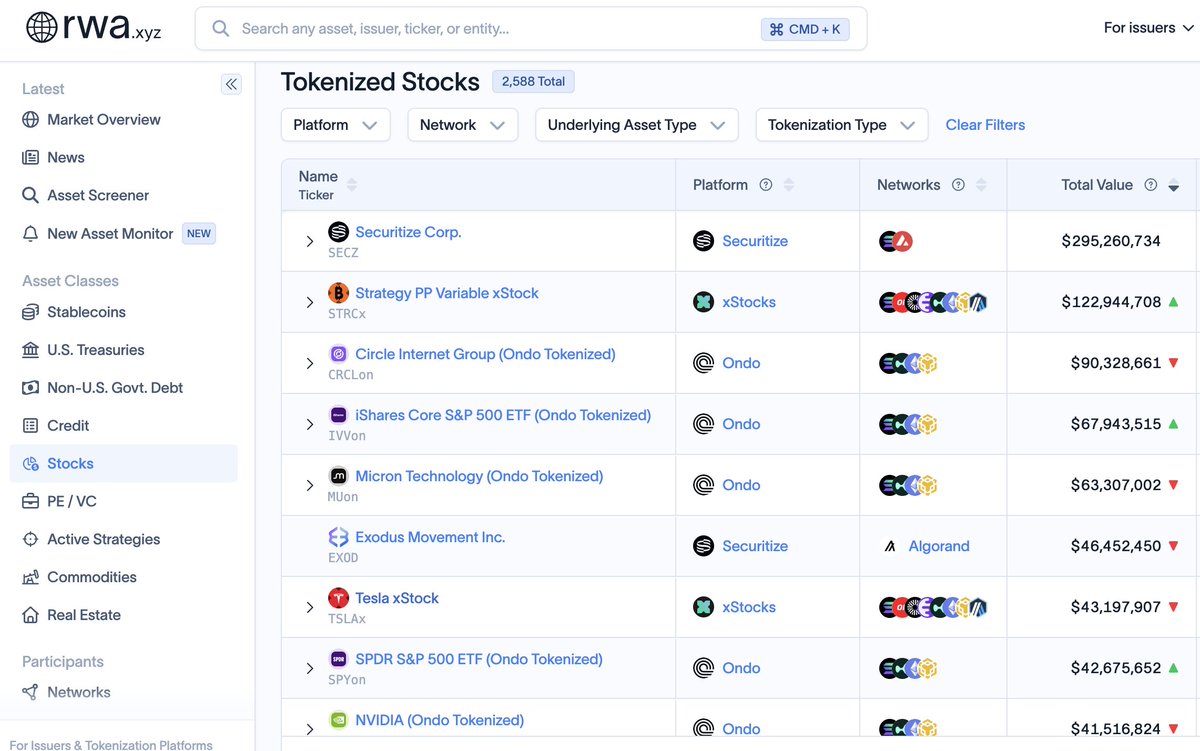The width and height of the screenshot is (1200, 751).
Task: Collapse the sidebar with the double-chevron button
Action: (x=231, y=84)
